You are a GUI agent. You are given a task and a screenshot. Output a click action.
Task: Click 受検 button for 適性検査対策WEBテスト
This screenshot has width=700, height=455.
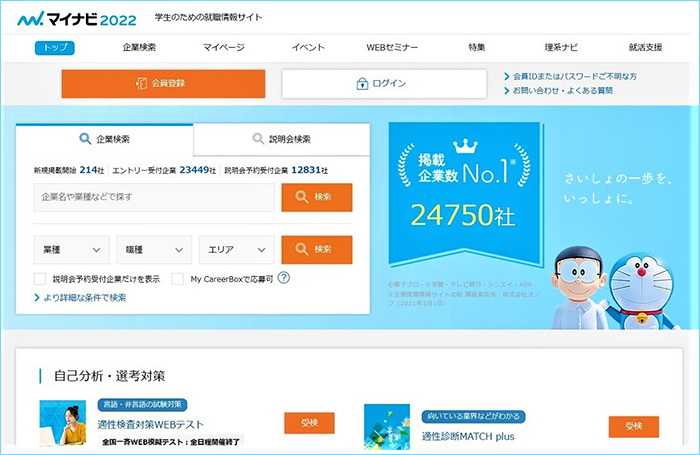point(309,423)
